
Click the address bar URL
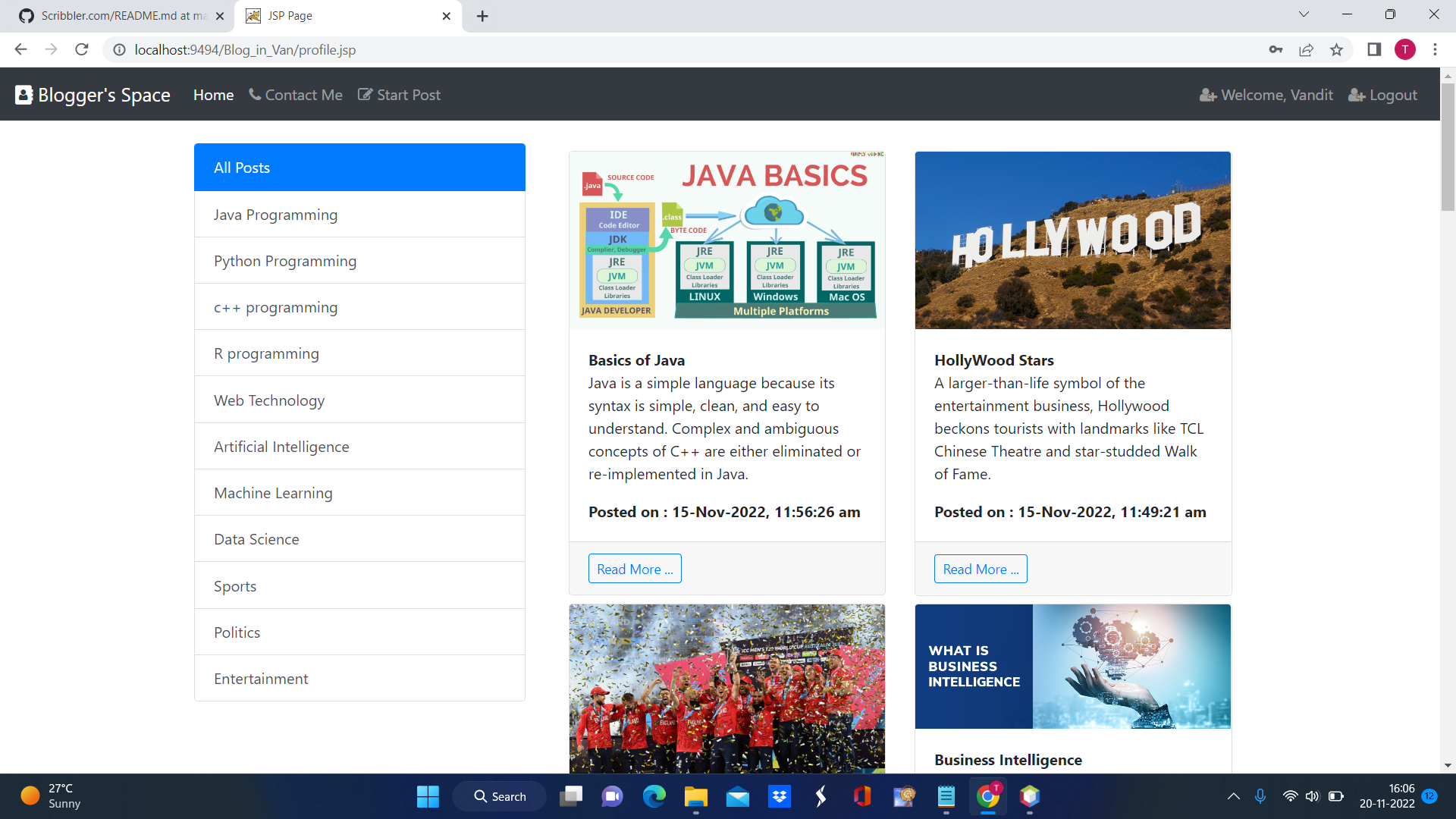coord(245,49)
